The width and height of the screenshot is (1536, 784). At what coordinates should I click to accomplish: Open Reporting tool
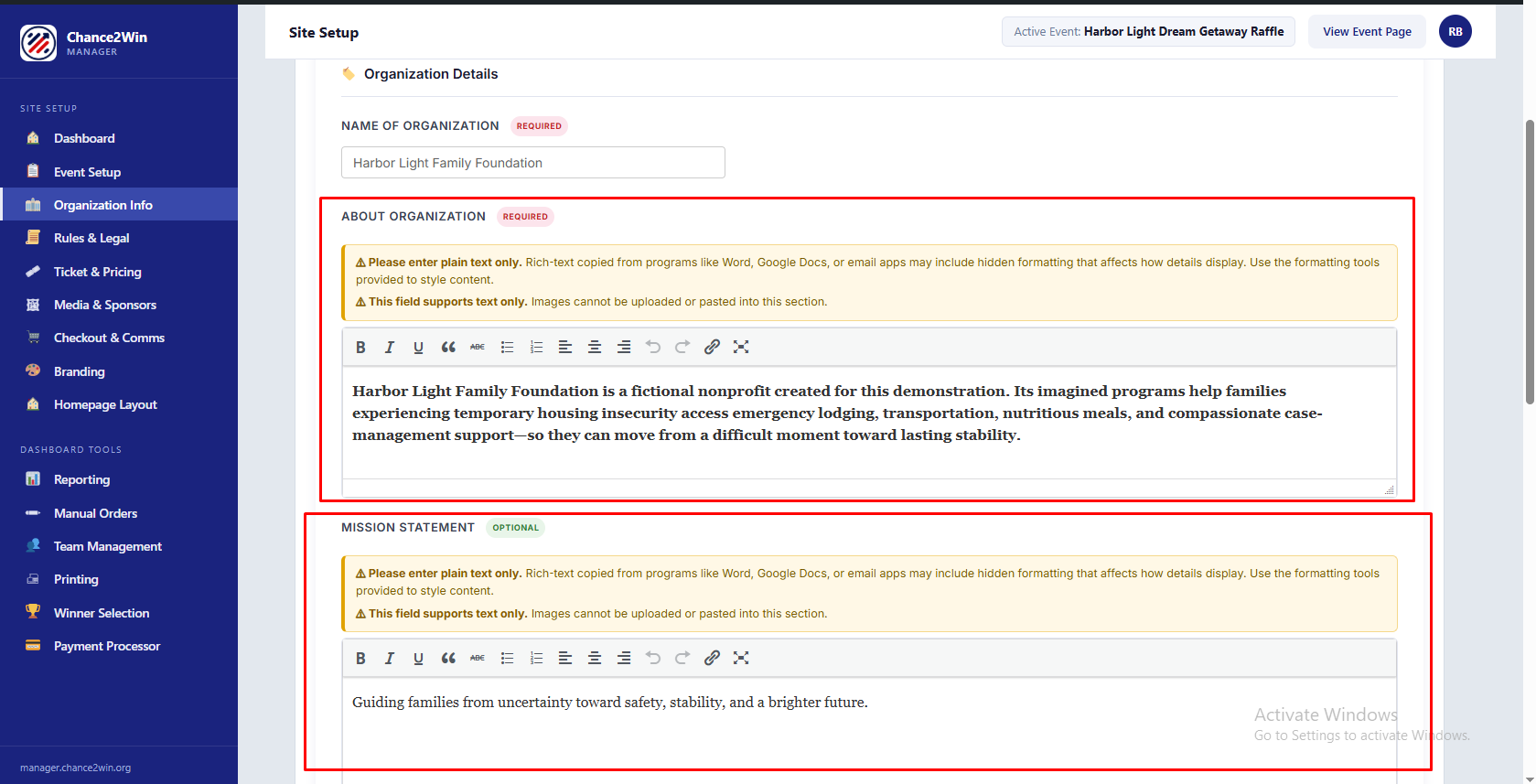119,479
